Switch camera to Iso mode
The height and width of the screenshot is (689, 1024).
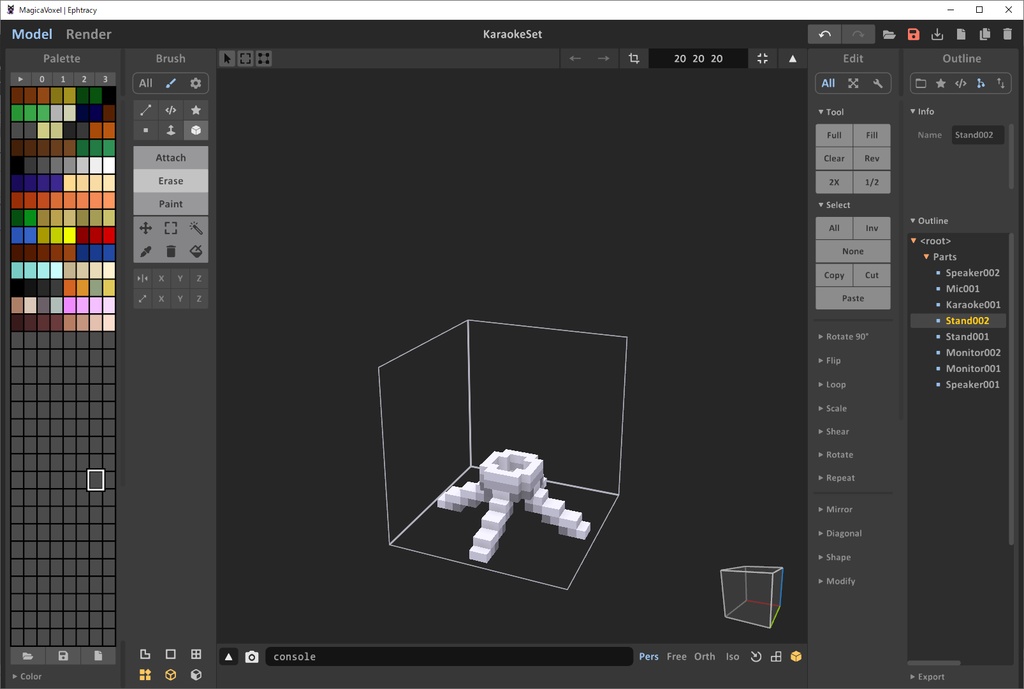[x=733, y=656]
